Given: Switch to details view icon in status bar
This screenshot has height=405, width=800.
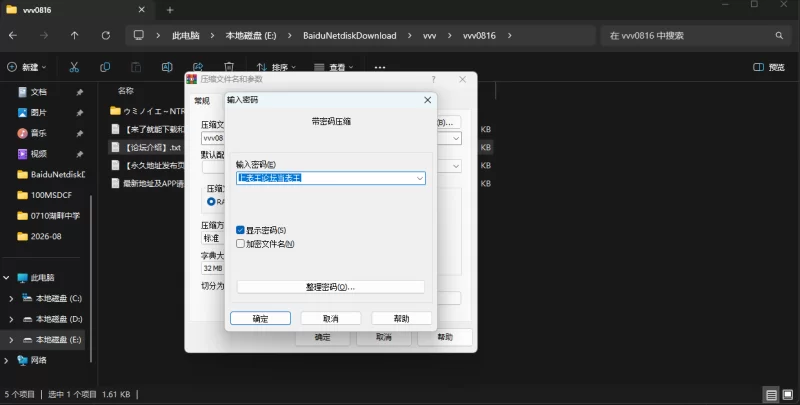Looking at the screenshot, I should click(x=771, y=395).
